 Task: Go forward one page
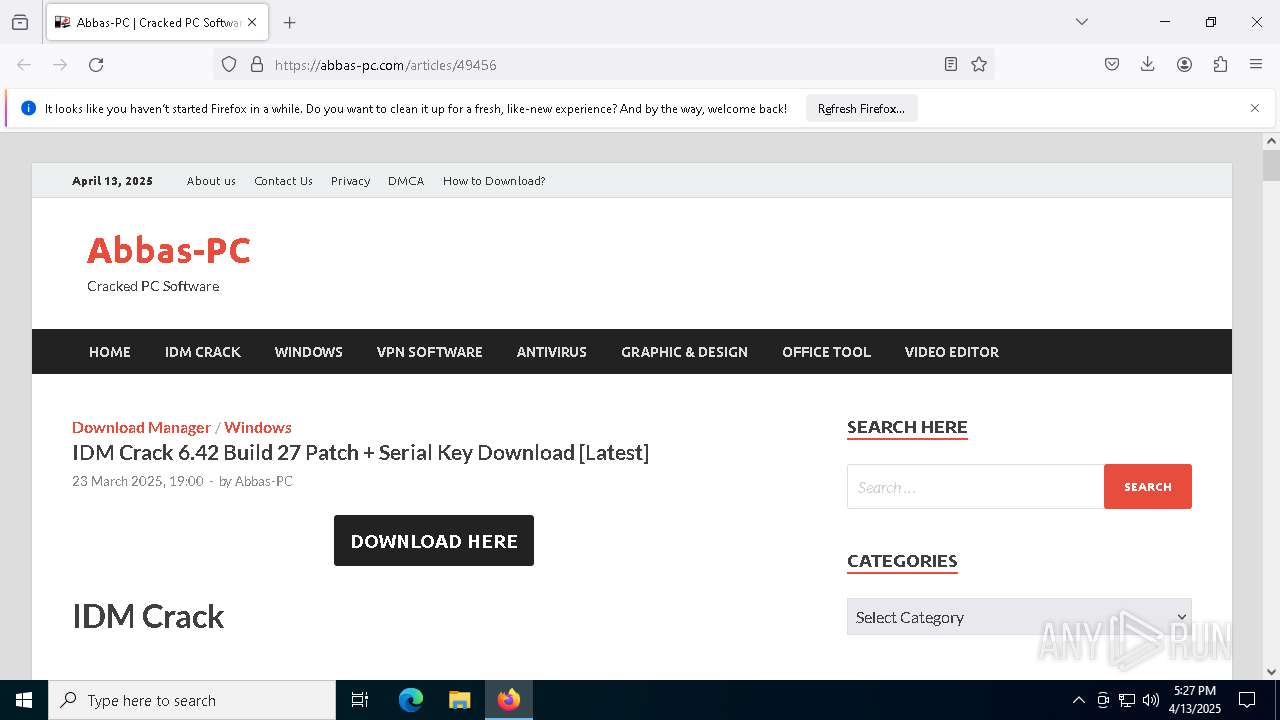60,64
